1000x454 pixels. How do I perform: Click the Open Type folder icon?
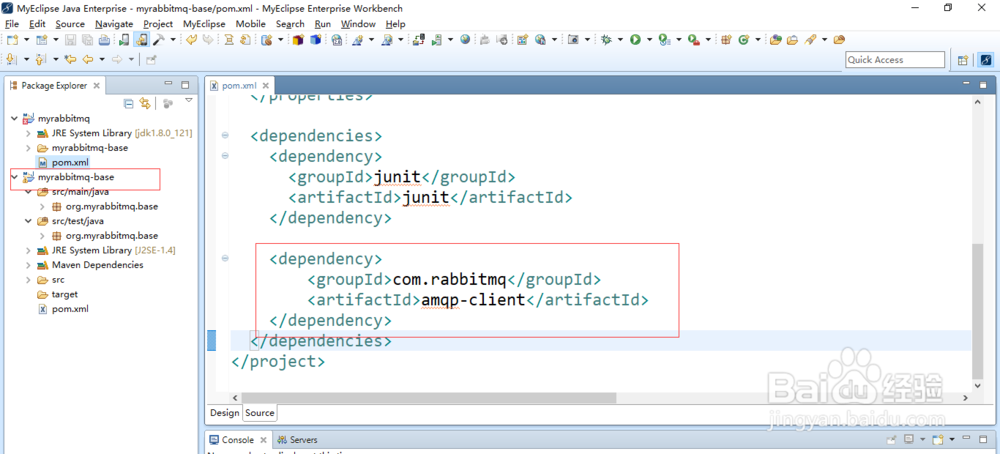click(775, 40)
